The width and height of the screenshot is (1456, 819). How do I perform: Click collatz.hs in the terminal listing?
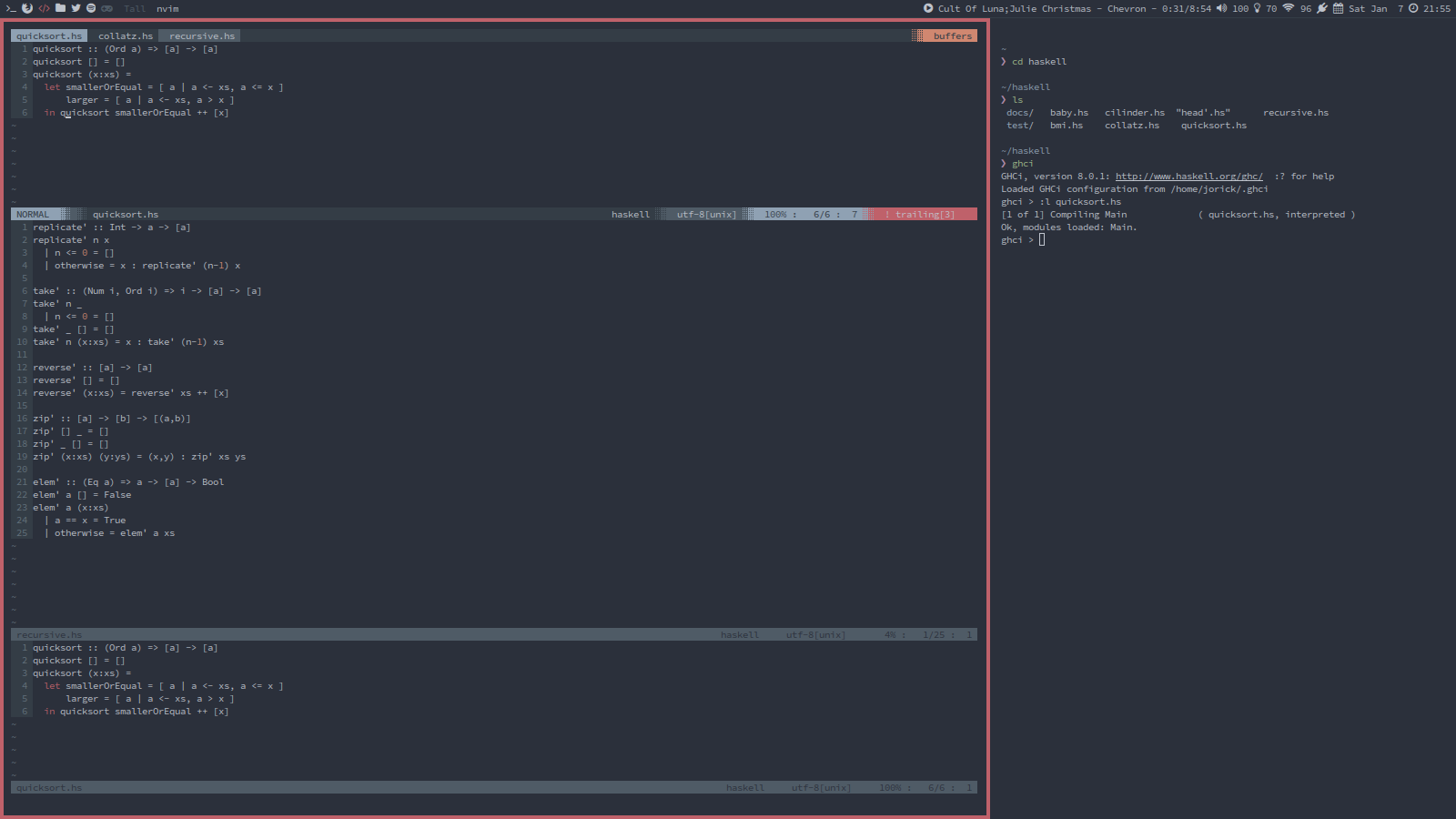(1132, 126)
